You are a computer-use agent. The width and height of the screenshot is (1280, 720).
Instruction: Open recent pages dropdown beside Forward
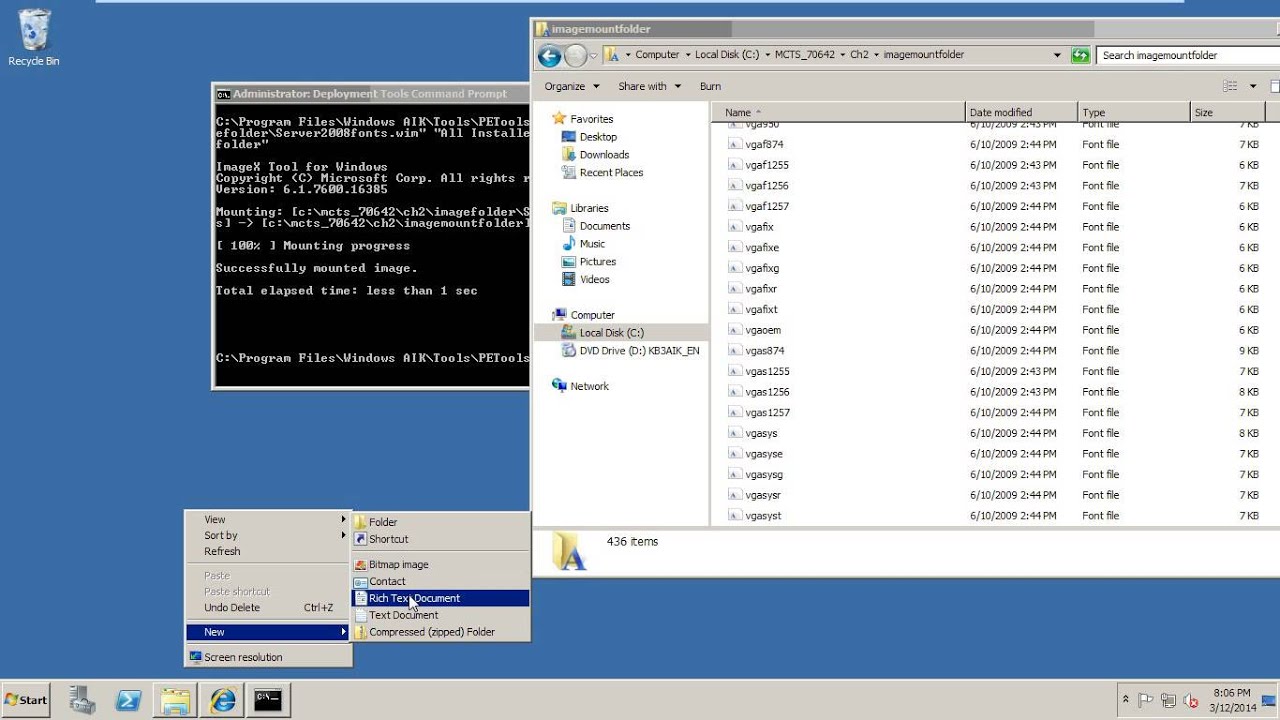point(593,55)
